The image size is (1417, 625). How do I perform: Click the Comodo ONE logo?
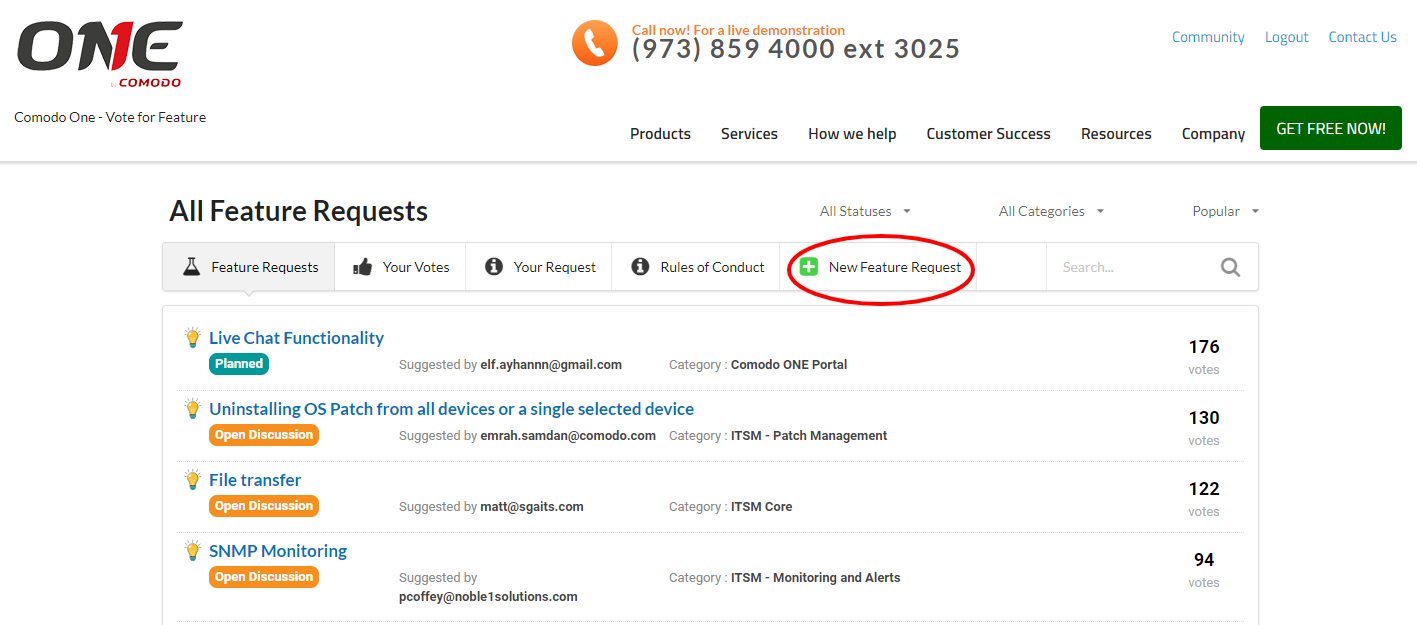pyautogui.click(x=100, y=54)
